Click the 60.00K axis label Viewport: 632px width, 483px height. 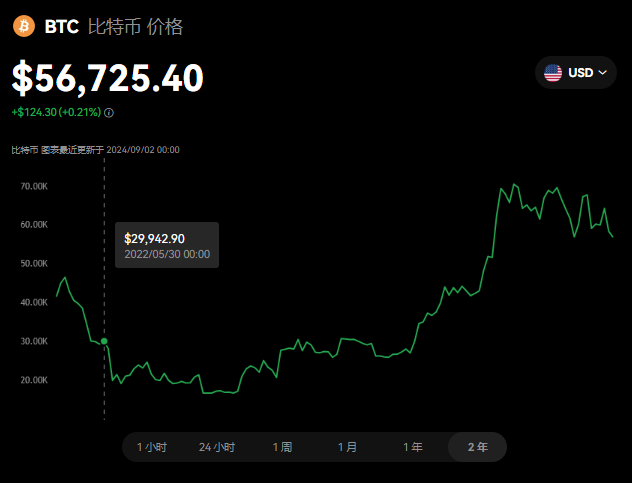coord(34,225)
